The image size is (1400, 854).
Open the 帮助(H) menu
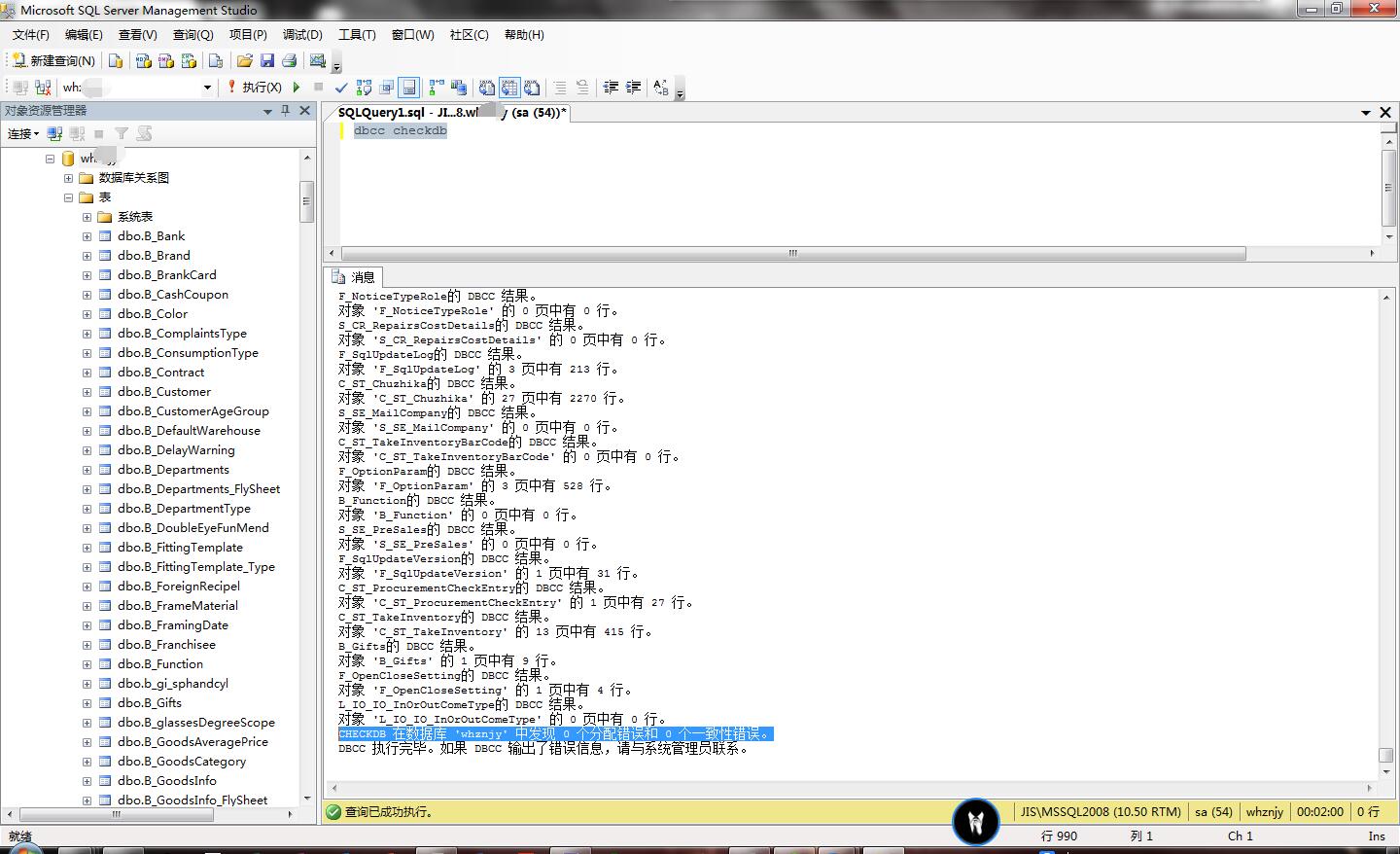[x=524, y=35]
